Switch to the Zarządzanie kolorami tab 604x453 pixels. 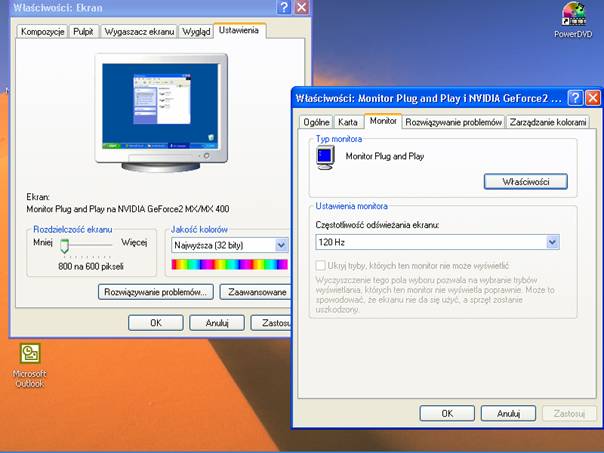[548, 122]
